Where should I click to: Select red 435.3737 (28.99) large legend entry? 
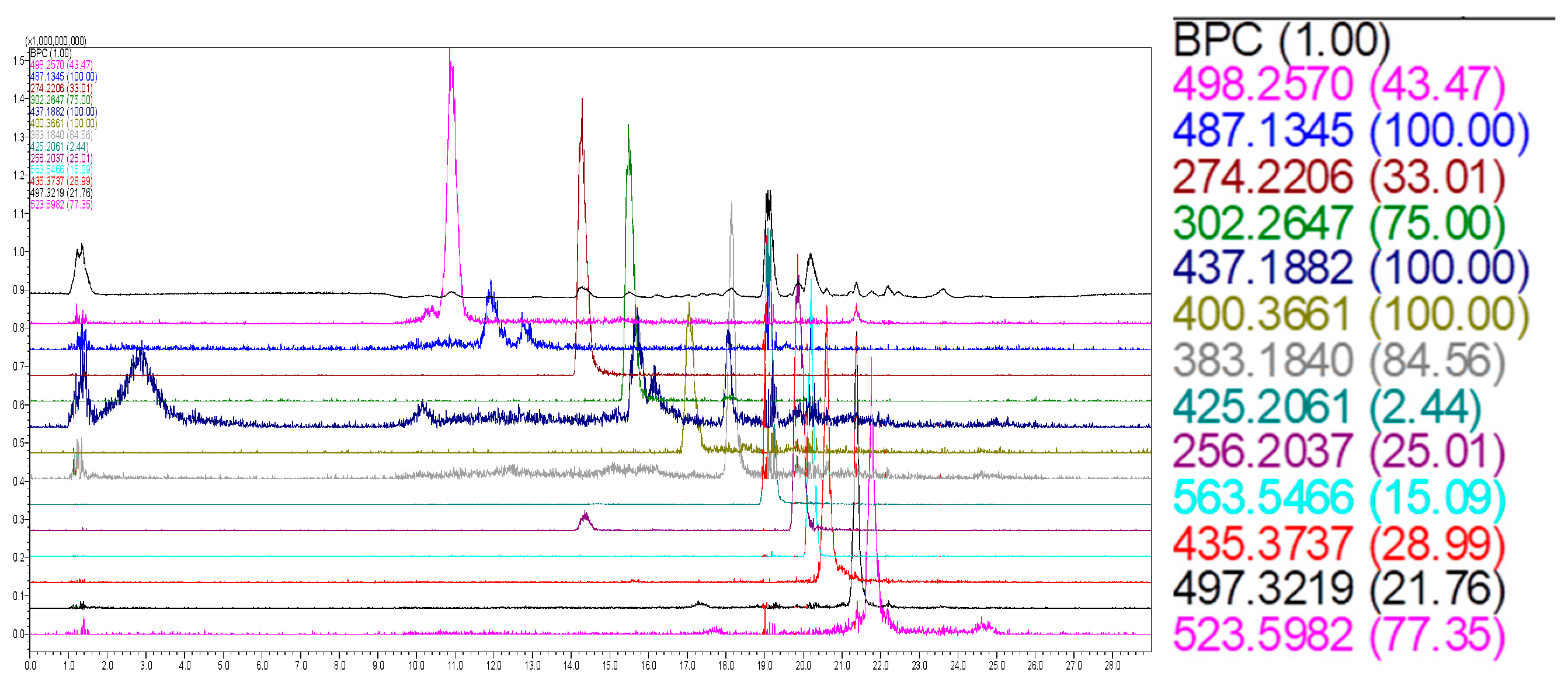tap(1338, 543)
